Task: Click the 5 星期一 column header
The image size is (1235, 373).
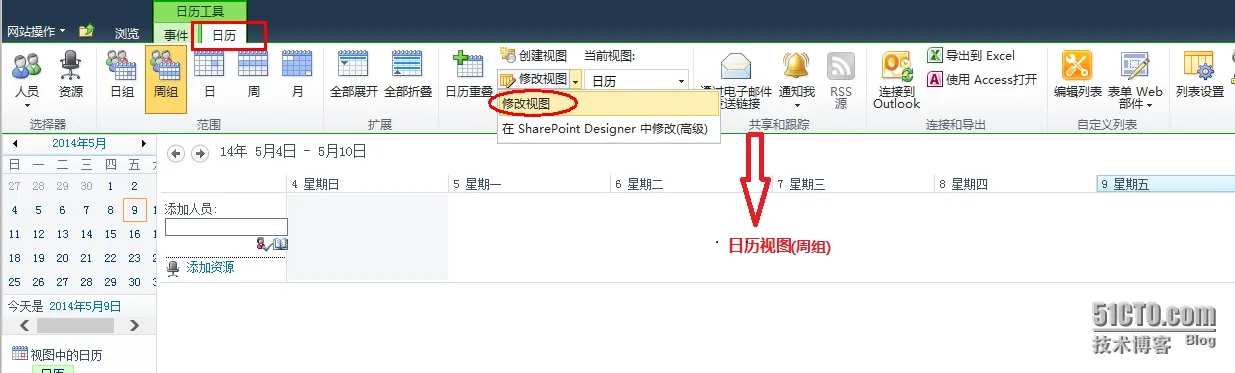Action: click(x=529, y=184)
